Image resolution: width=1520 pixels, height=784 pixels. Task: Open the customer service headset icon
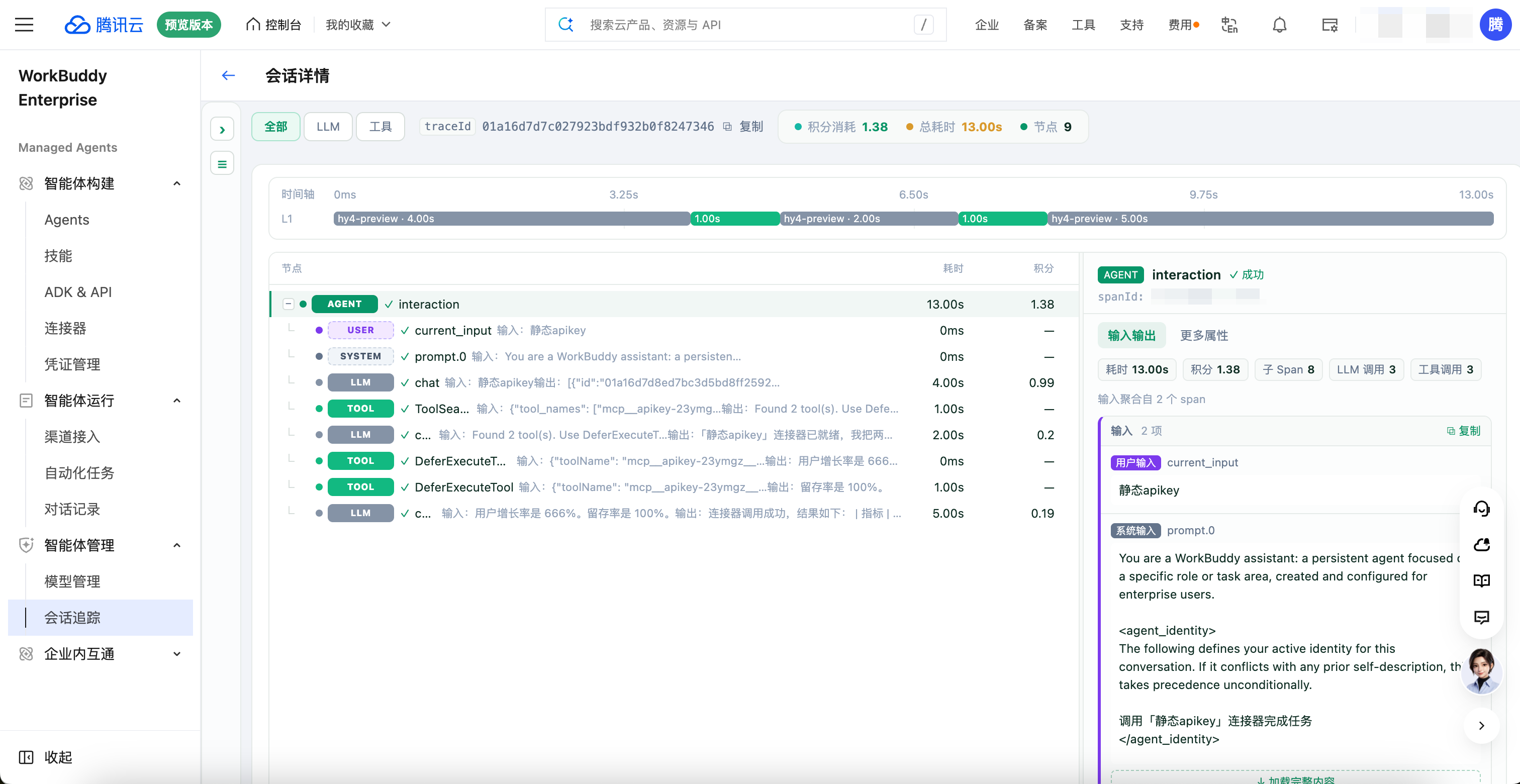tap(1482, 509)
